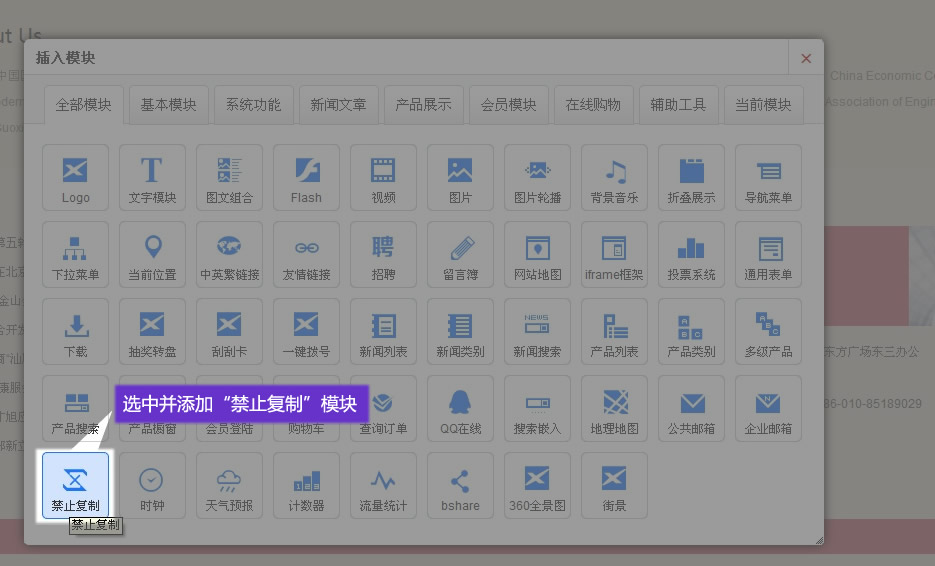
Task: Insert the QQ在线 module
Action: coord(460,408)
